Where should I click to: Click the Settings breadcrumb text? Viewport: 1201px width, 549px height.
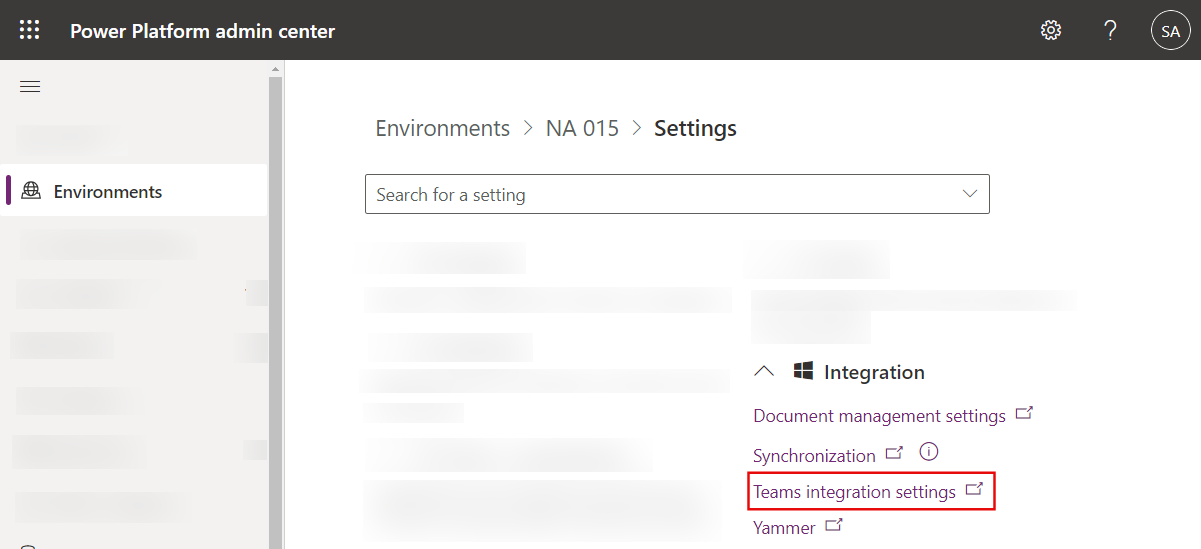[x=695, y=128]
